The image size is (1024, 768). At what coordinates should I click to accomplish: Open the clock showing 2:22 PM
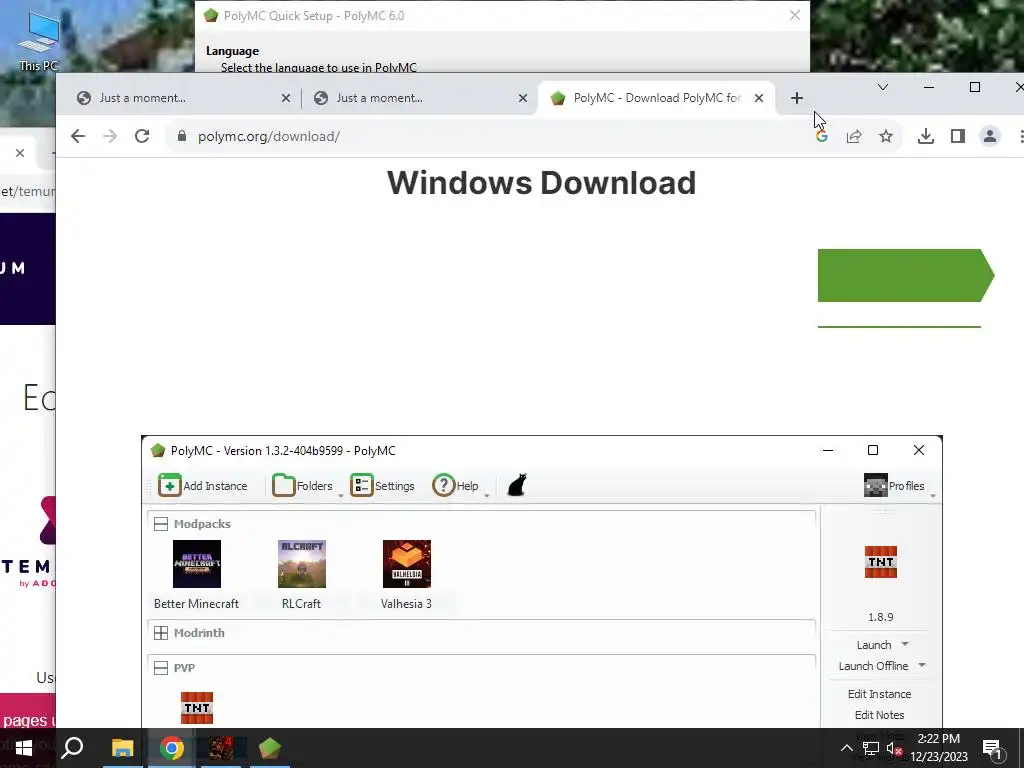[938, 748]
